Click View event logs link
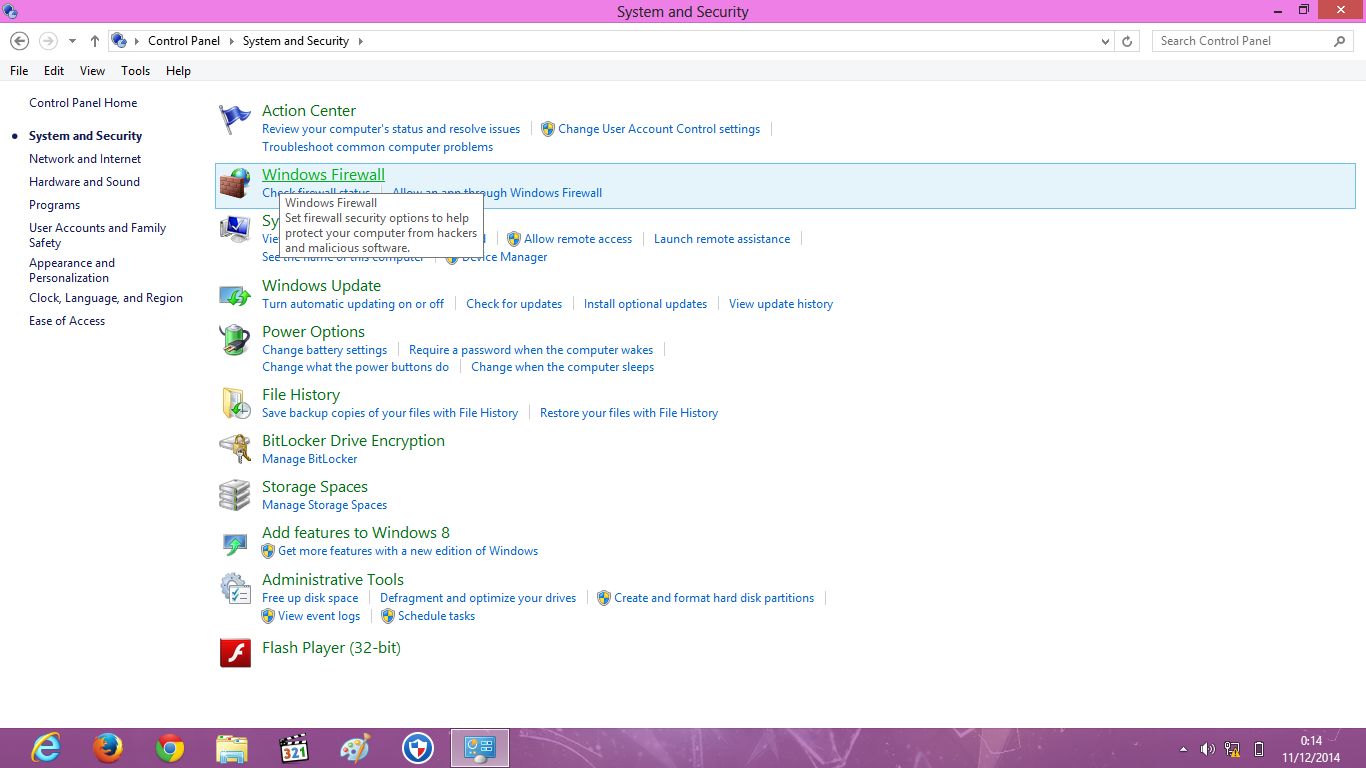This screenshot has height=768, width=1366. [x=319, y=616]
